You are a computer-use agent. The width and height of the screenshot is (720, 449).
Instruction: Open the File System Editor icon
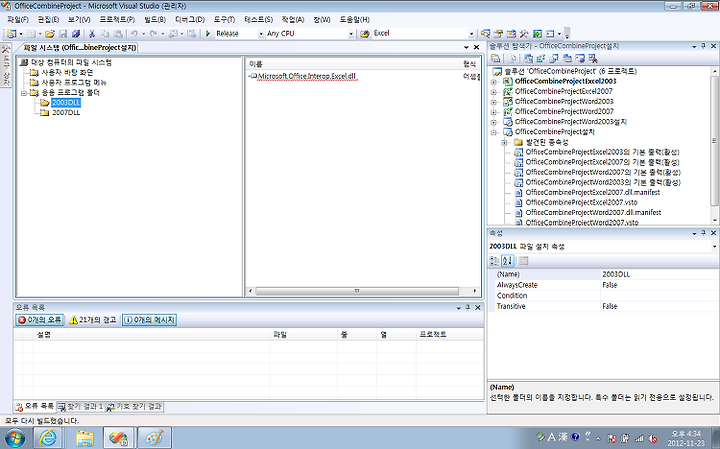point(528,58)
